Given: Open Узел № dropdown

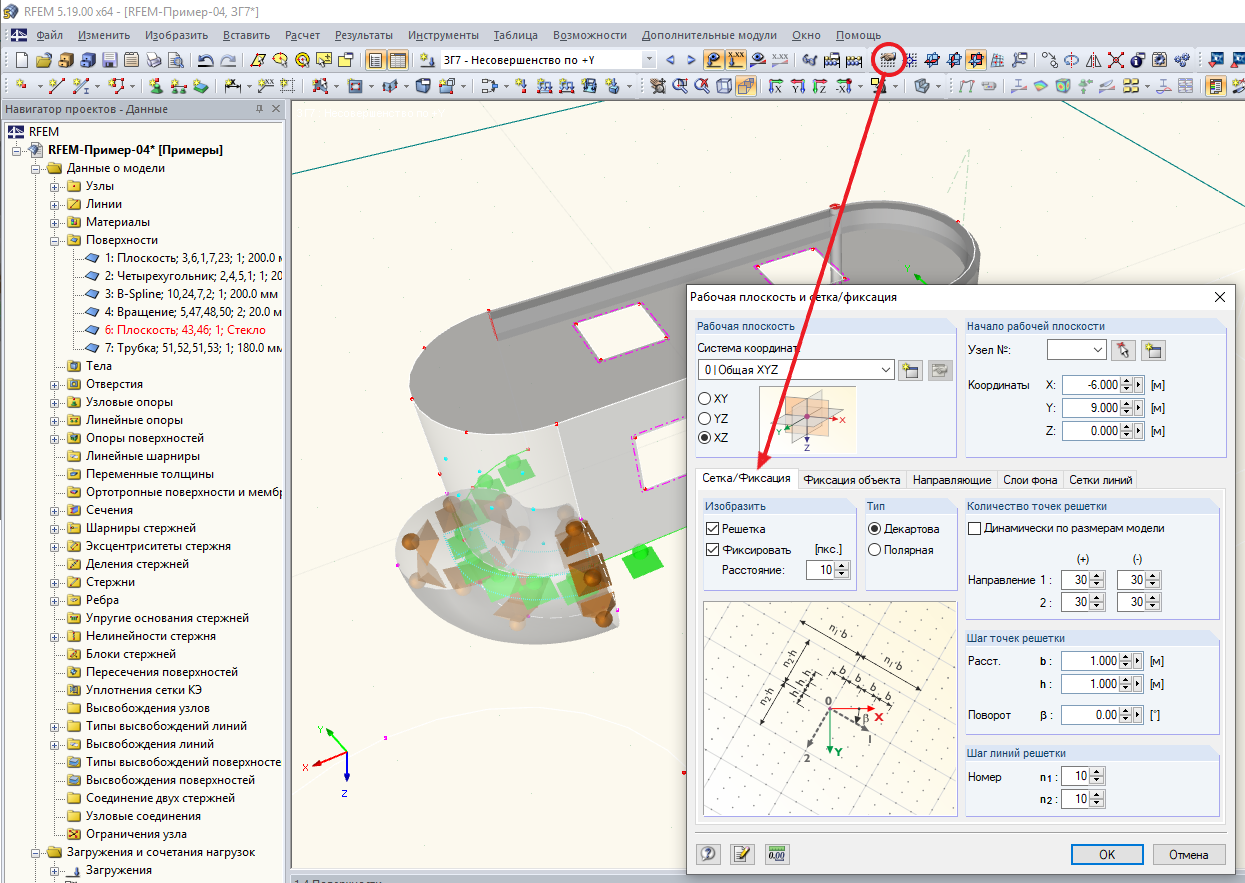Looking at the screenshot, I should pos(1099,350).
